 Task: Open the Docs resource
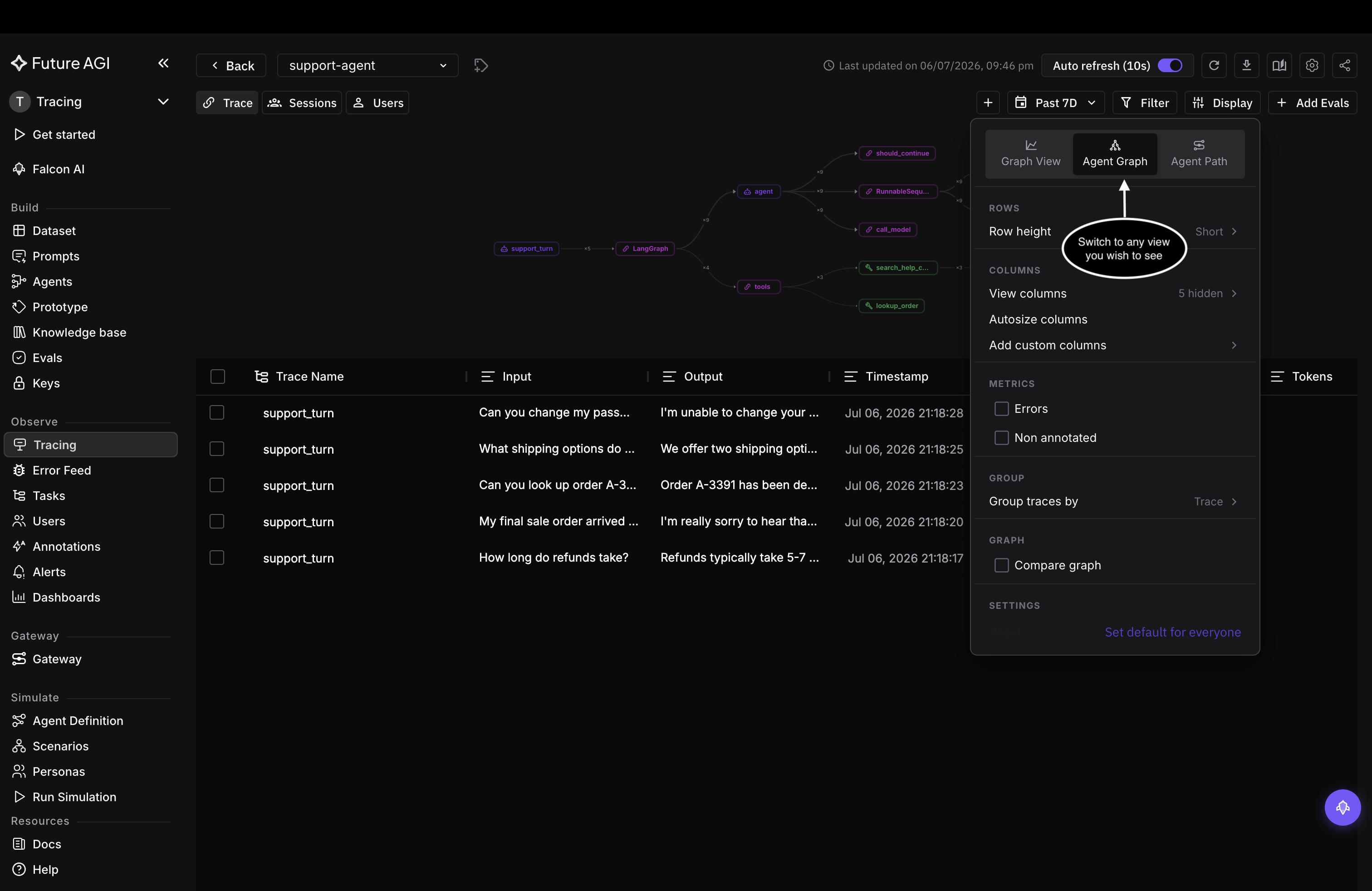pyautogui.click(x=47, y=844)
